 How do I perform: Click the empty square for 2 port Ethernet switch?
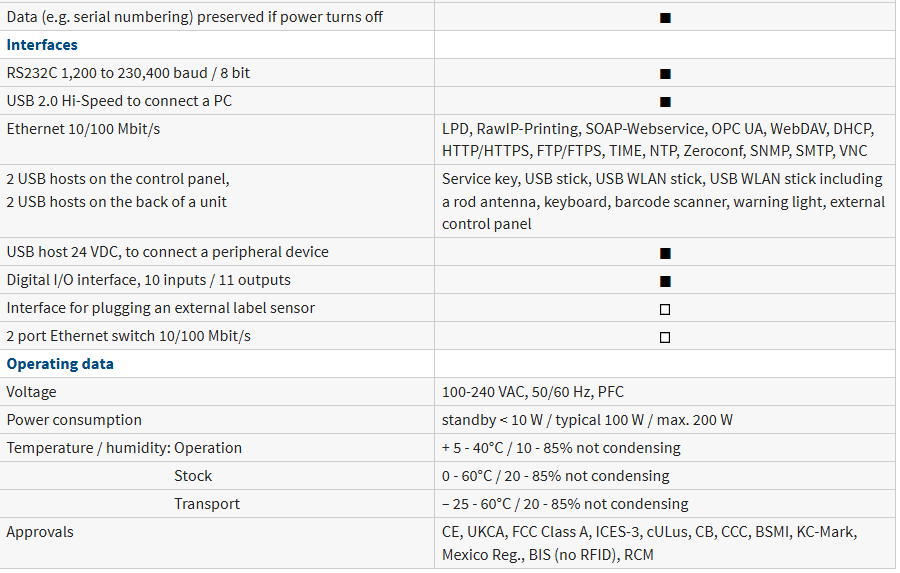(x=665, y=337)
